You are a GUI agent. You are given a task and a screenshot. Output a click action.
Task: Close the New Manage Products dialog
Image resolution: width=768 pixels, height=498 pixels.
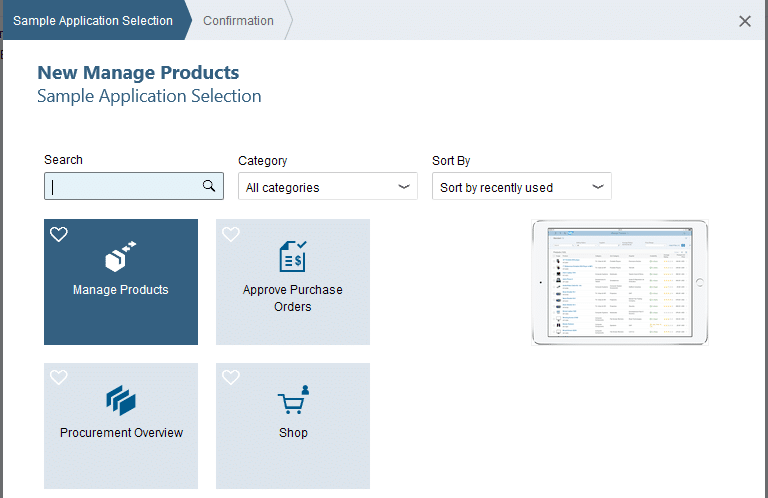pos(745,21)
